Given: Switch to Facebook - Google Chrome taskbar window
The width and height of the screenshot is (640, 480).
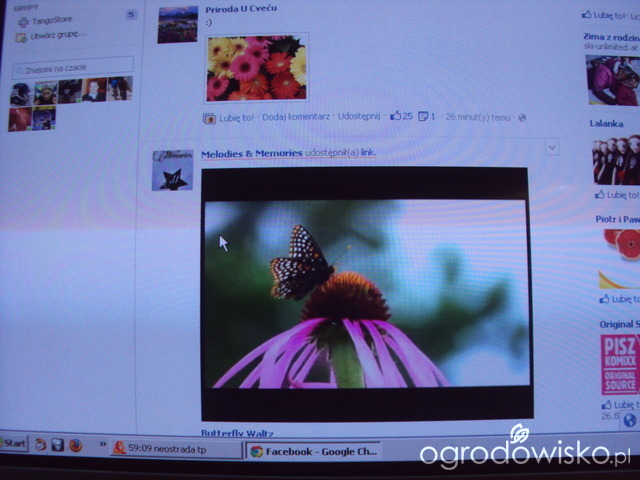Looking at the screenshot, I should coord(313,451).
